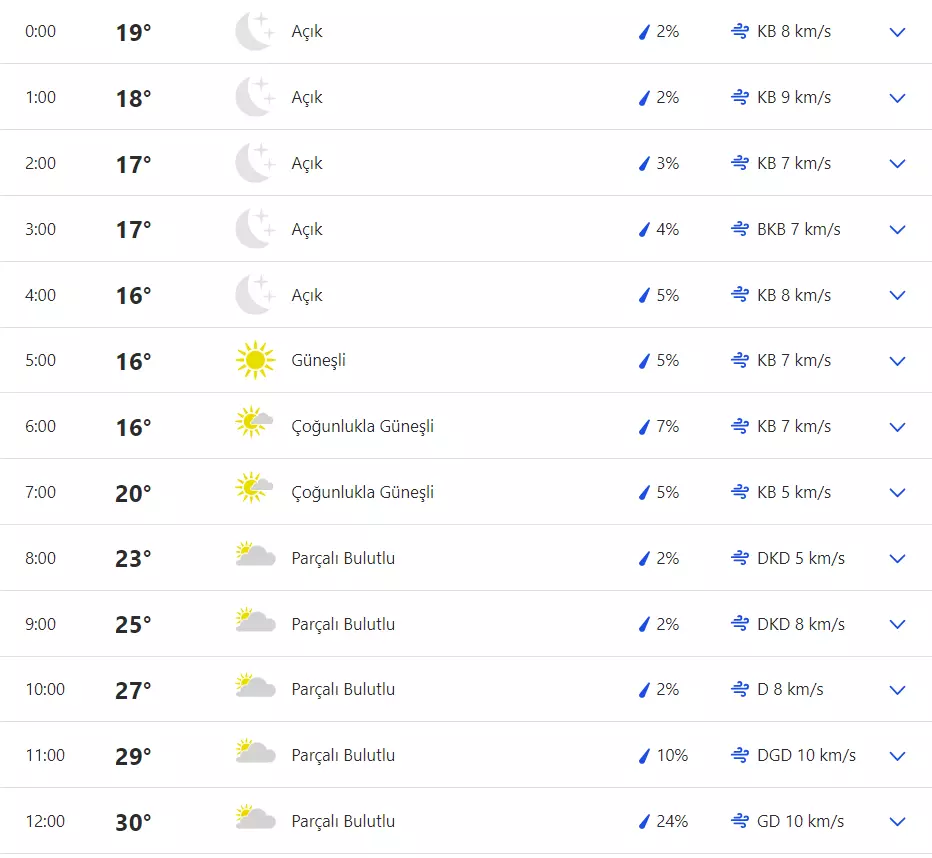Screen dimensions: 932x858
Task: Click the sun icon for 5:00
Action: point(254,360)
